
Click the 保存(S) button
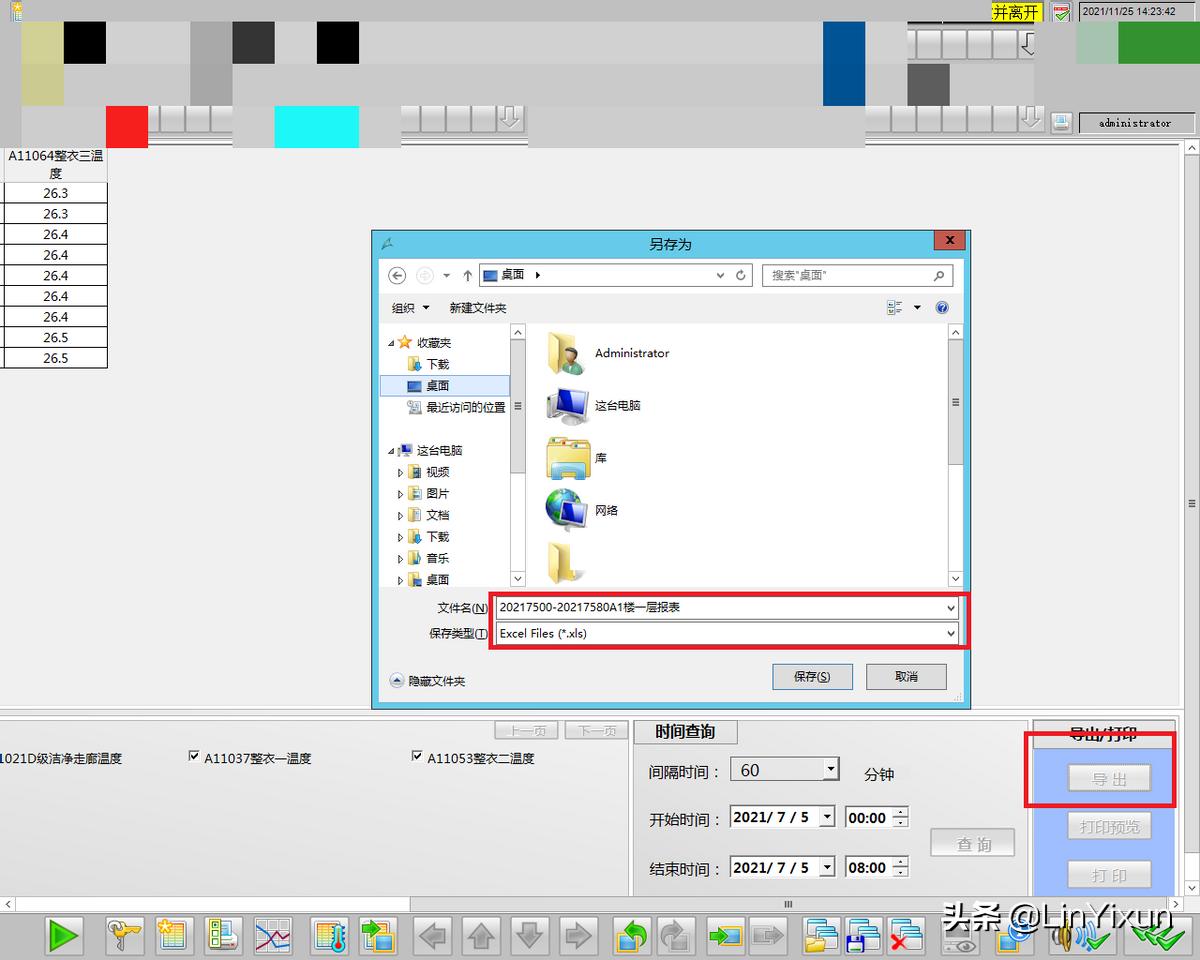click(x=812, y=677)
